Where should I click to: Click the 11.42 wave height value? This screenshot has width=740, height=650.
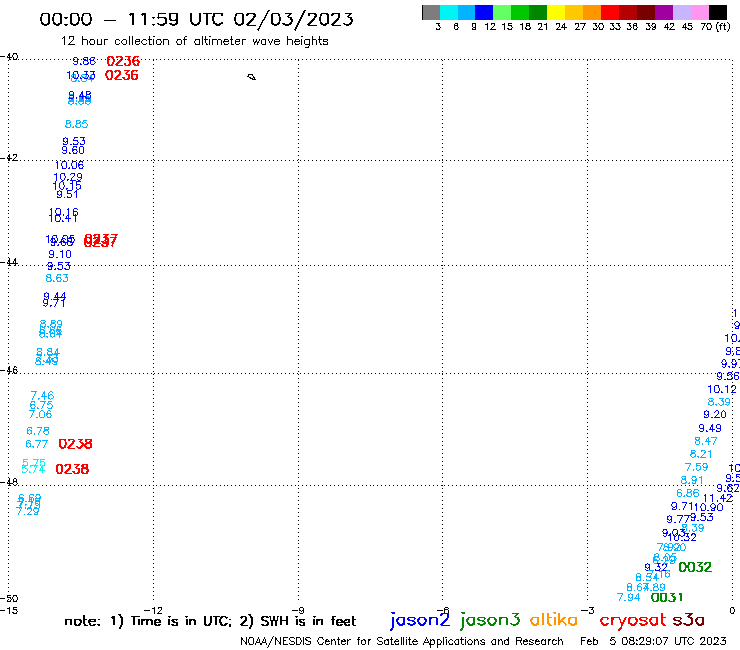(718, 498)
